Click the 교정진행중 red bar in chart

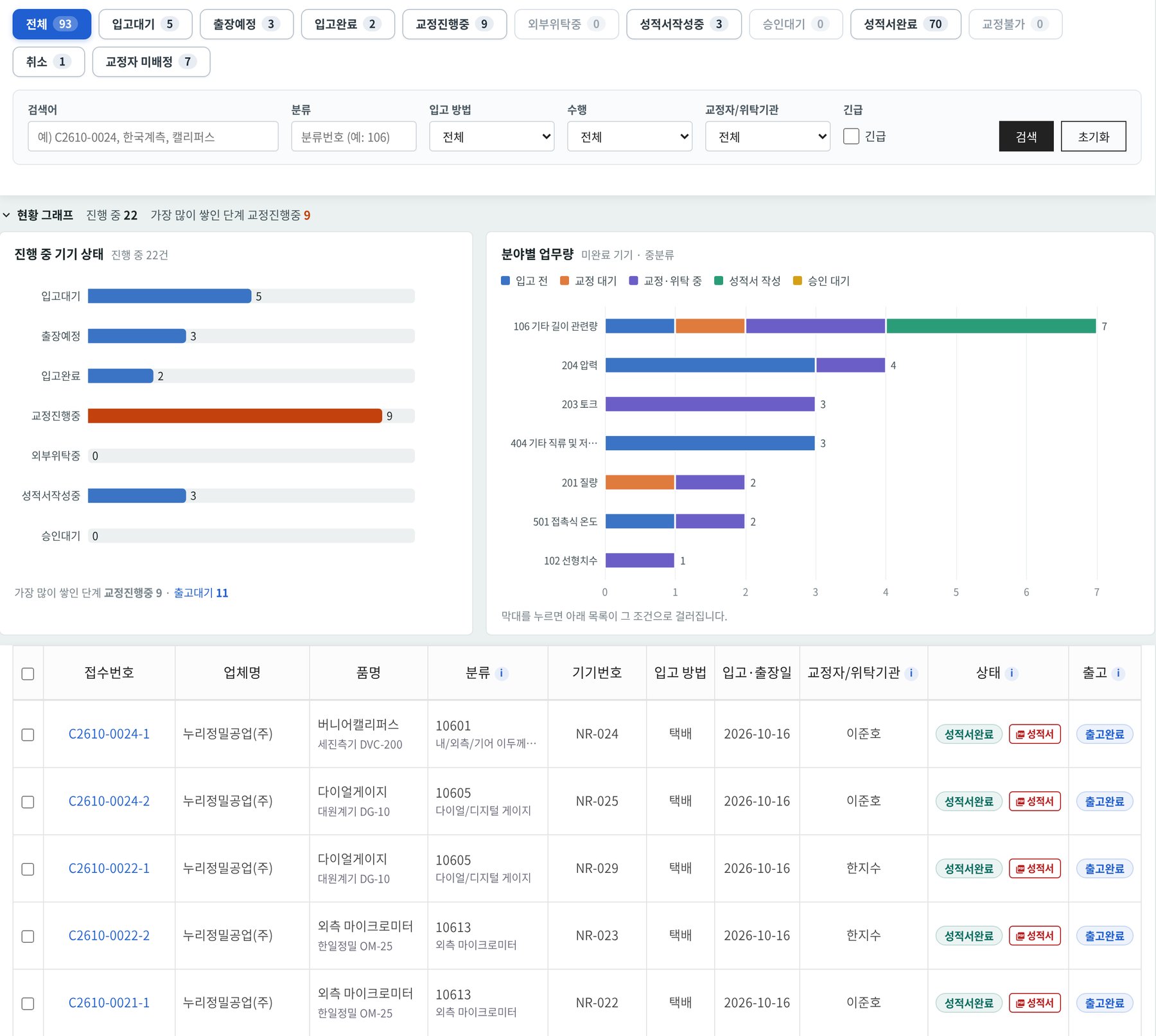pyautogui.click(x=235, y=416)
